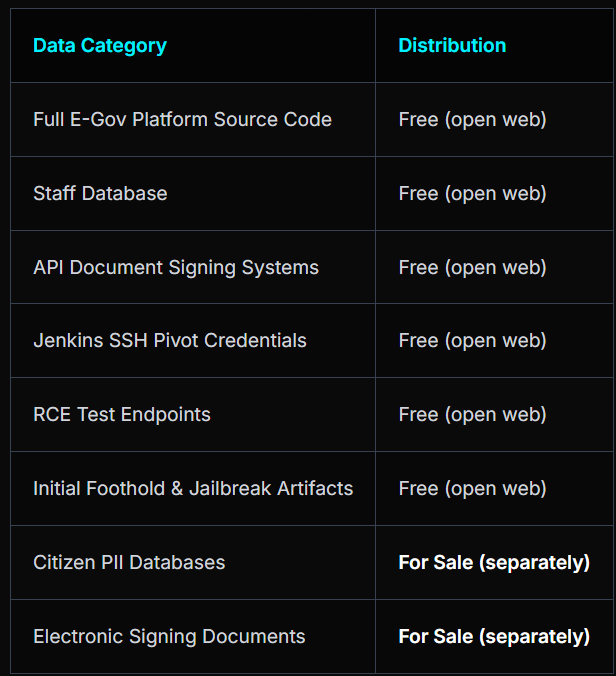This screenshot has height=676, width=616.
Task: Select the Full E-Gov Platform Source Code cell
Action: (182, 120)
